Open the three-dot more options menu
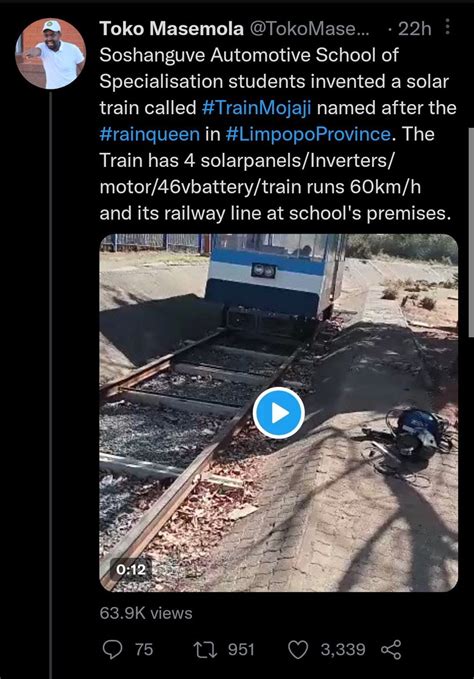This screenshot has width=474, height=679. [448, 27]
